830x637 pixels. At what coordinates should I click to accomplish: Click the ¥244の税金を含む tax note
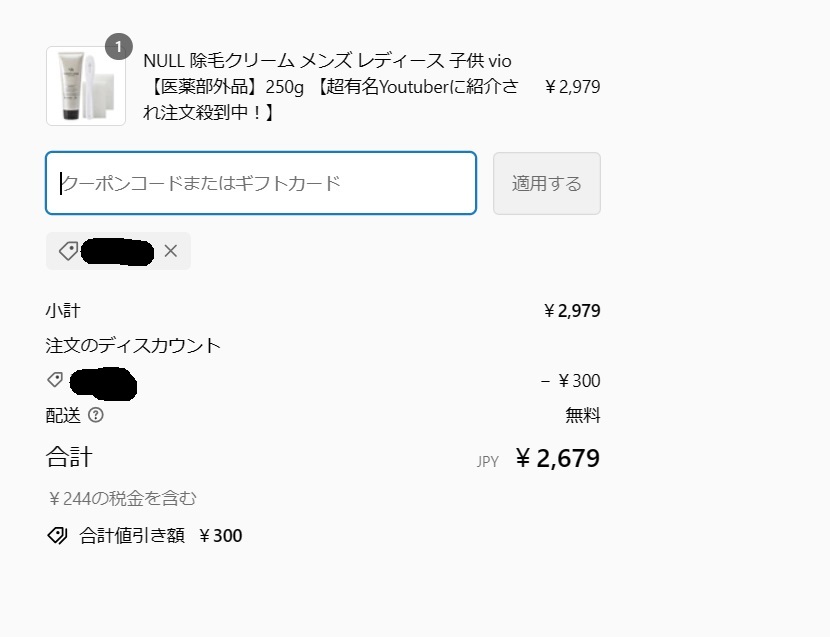tap(122, 498)
